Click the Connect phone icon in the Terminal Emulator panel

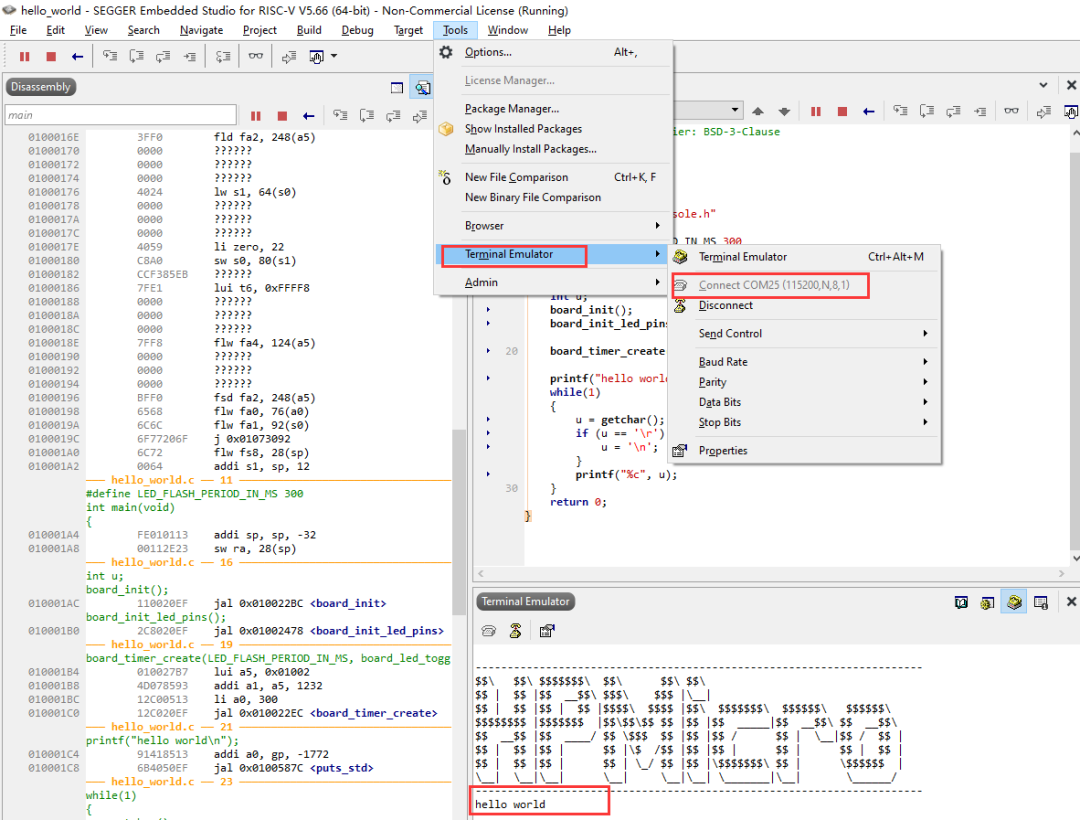pos(488,631)
